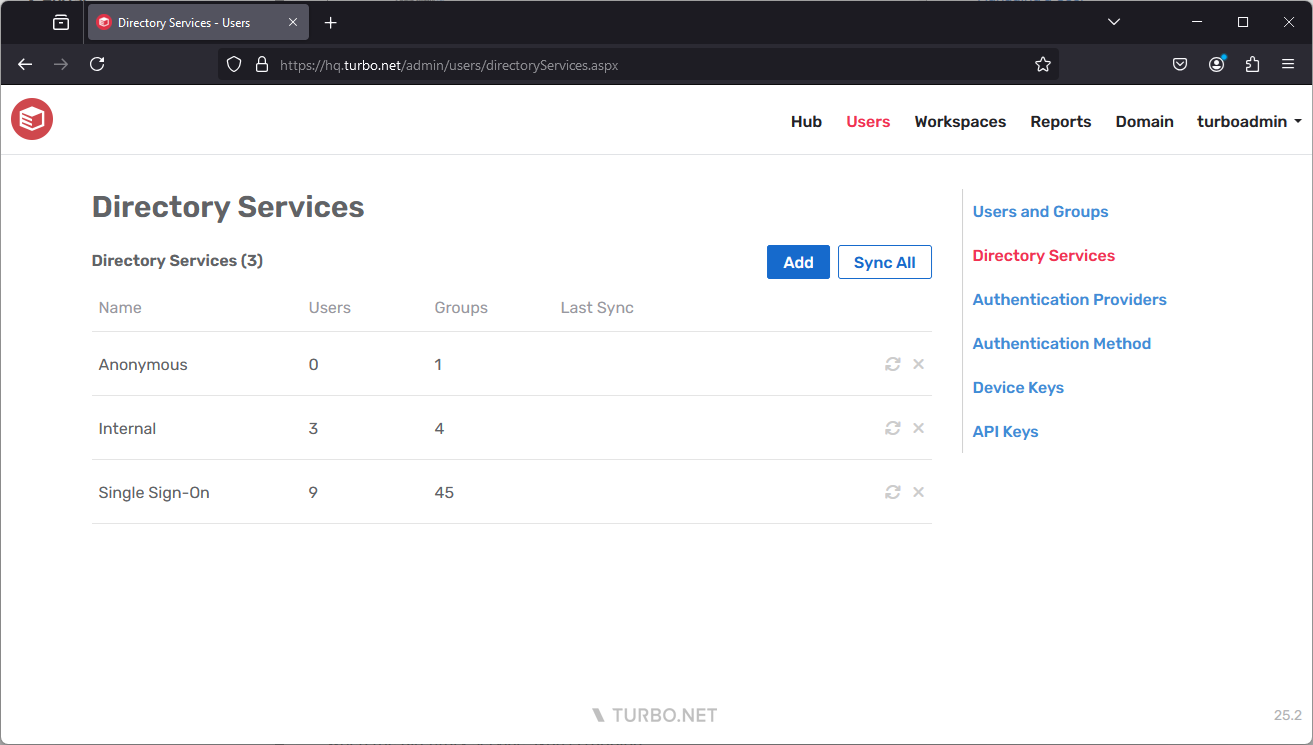The image size is (1313, 745).
Task: Open a new browser tab
Action: tap(330, 22)
